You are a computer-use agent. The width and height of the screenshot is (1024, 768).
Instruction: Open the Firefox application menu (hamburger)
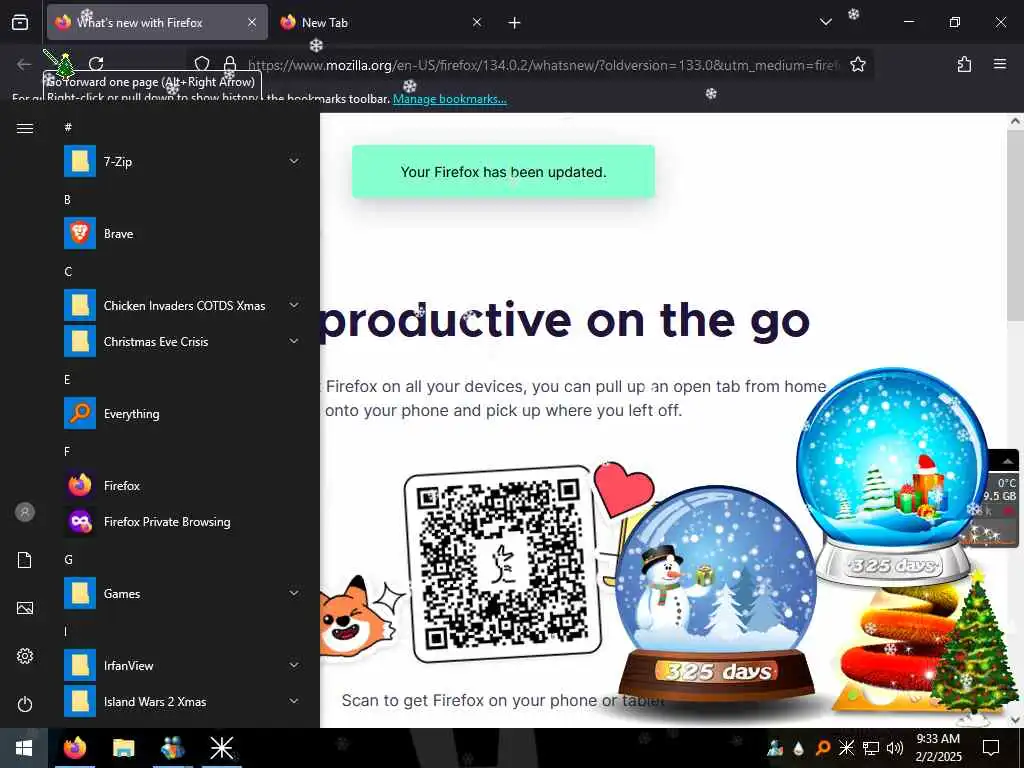pyautogui.click(x=1000, y=64)
